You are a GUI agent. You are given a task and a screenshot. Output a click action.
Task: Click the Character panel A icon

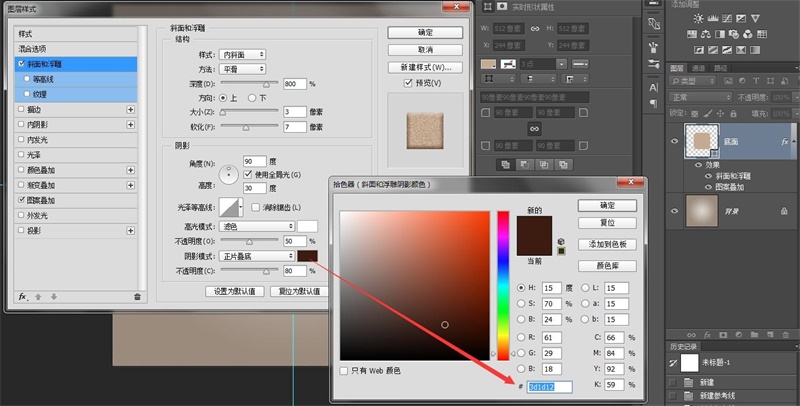[654, 88]
